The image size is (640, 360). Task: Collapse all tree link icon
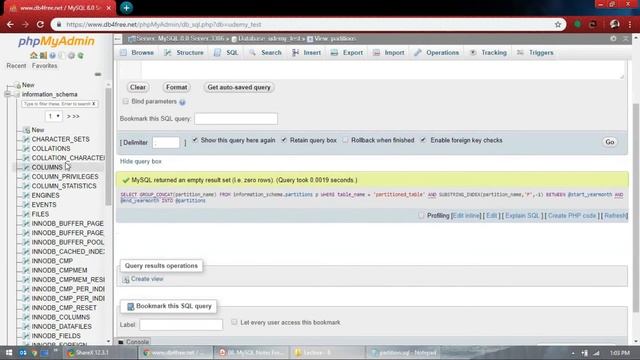click(98, 74)
